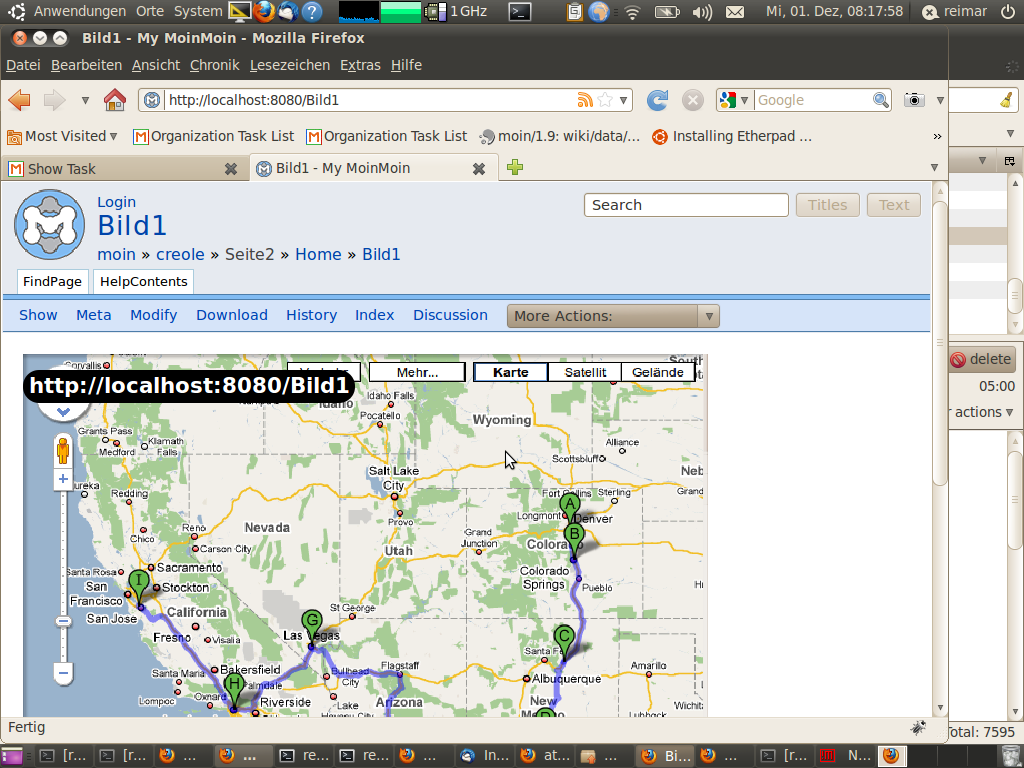Click the map zoom out minus button

click(x=63, y=673)
